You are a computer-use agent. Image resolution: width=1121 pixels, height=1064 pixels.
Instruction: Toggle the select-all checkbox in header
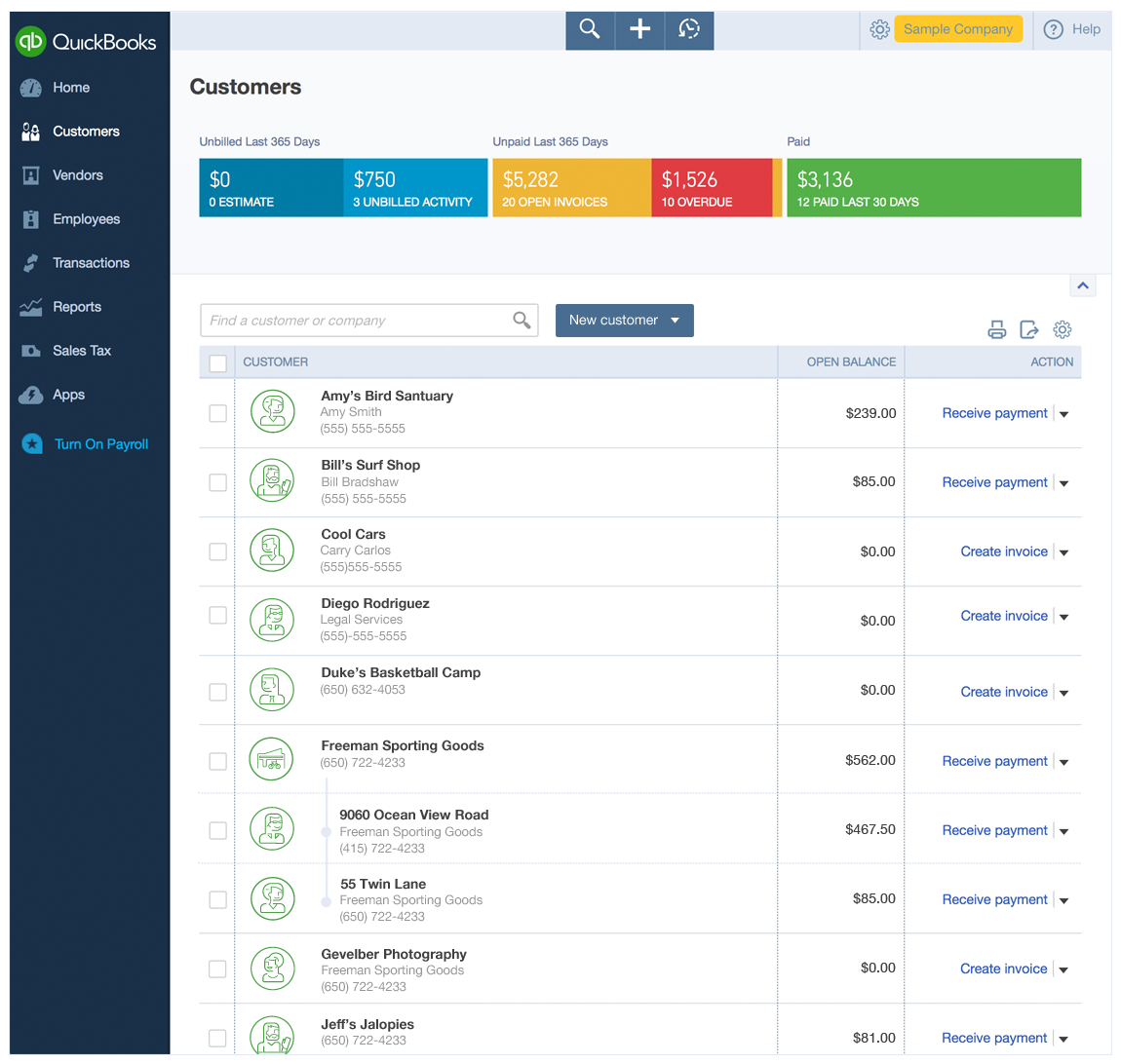pos(218,363)
